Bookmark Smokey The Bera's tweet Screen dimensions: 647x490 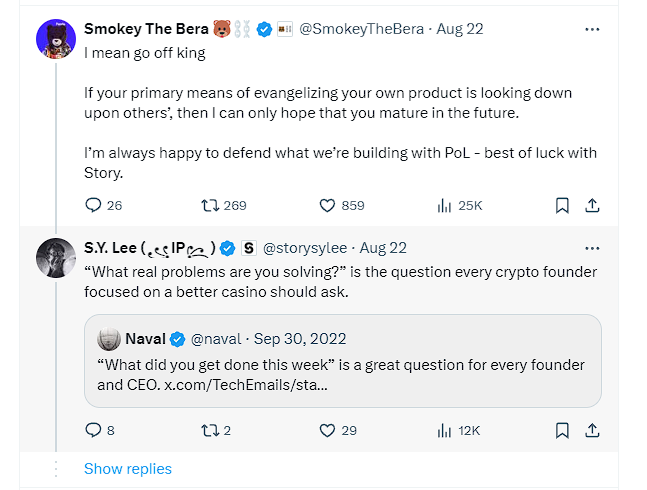[562, 205]
